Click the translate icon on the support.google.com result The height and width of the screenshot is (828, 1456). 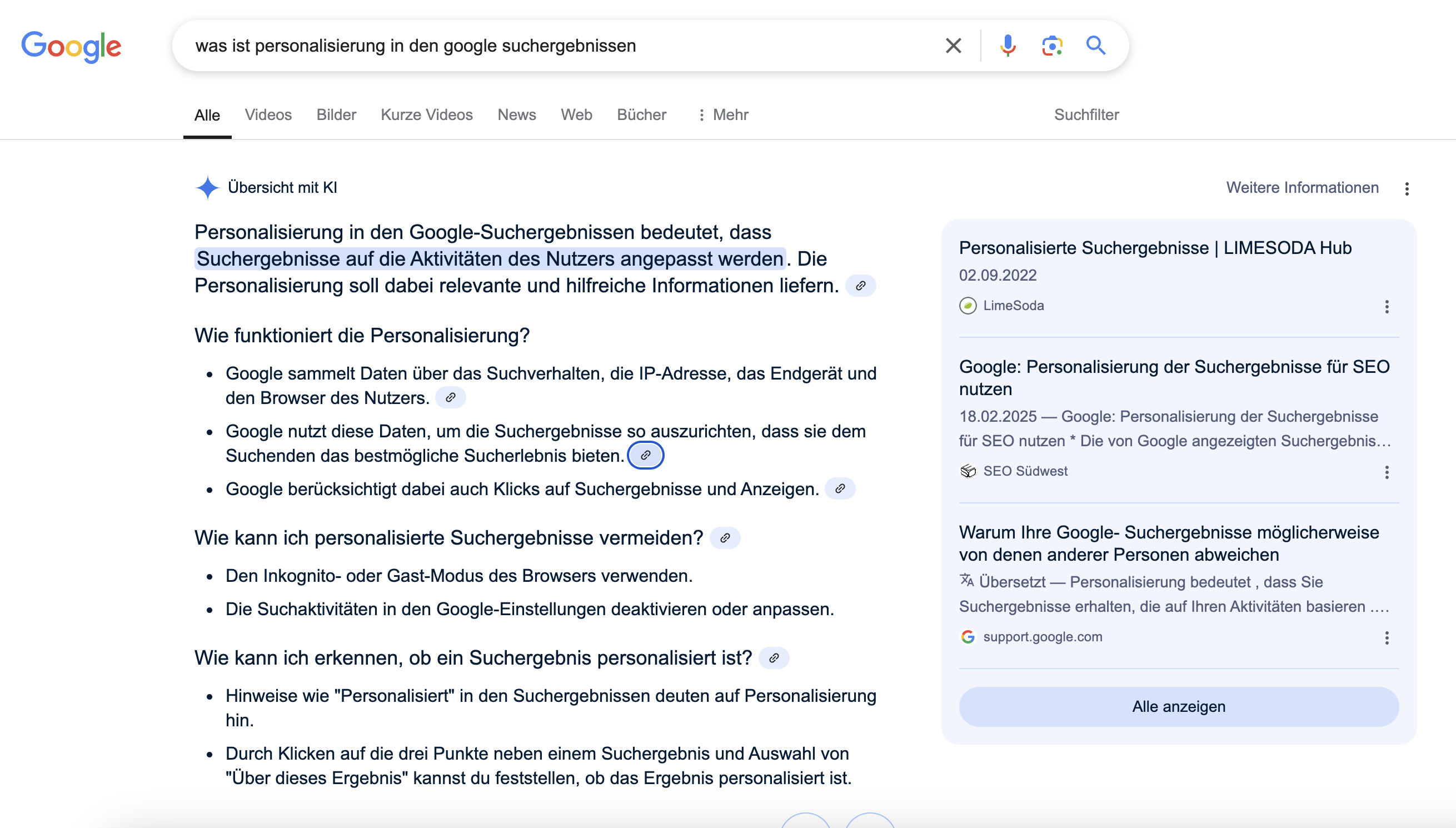(x=966, y=581)
